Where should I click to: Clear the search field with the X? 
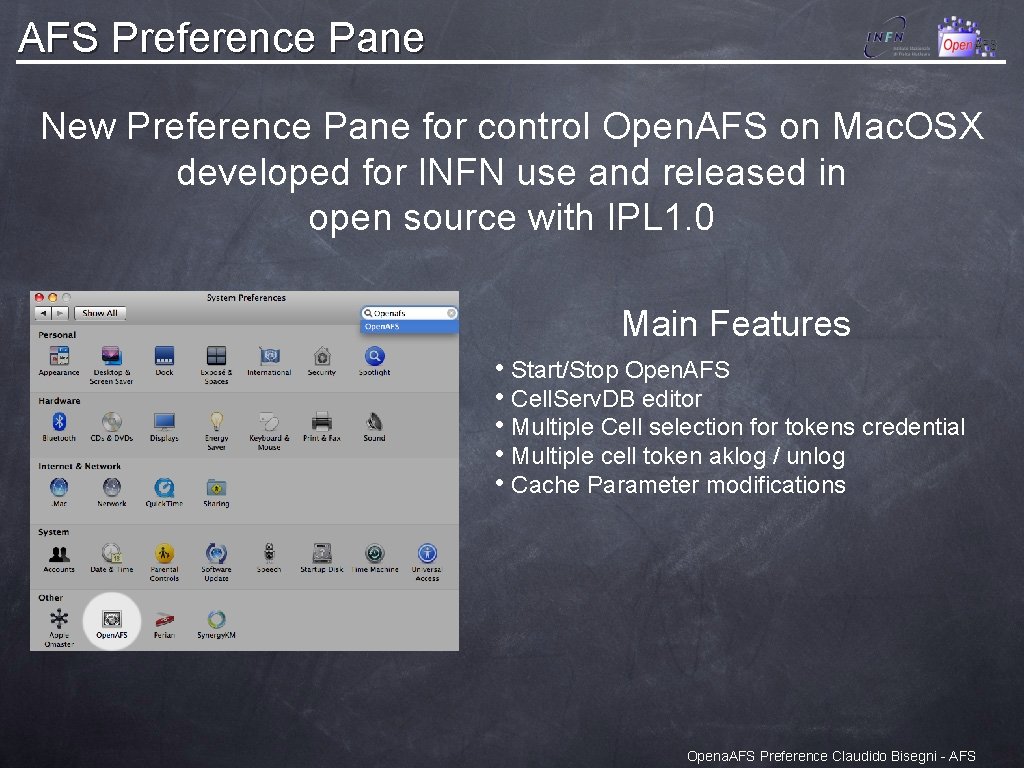pos(451,313)
